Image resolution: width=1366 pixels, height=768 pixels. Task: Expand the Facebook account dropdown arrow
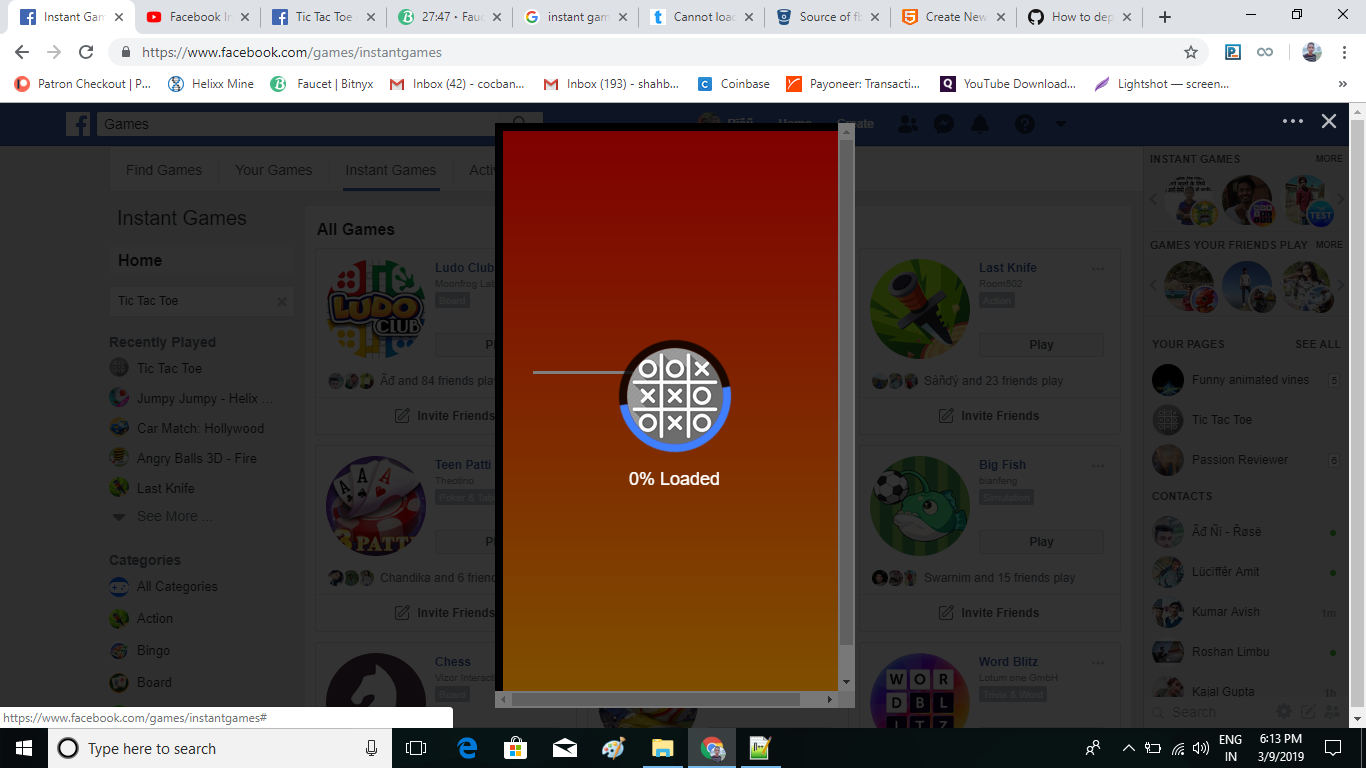click(1060, 124)
